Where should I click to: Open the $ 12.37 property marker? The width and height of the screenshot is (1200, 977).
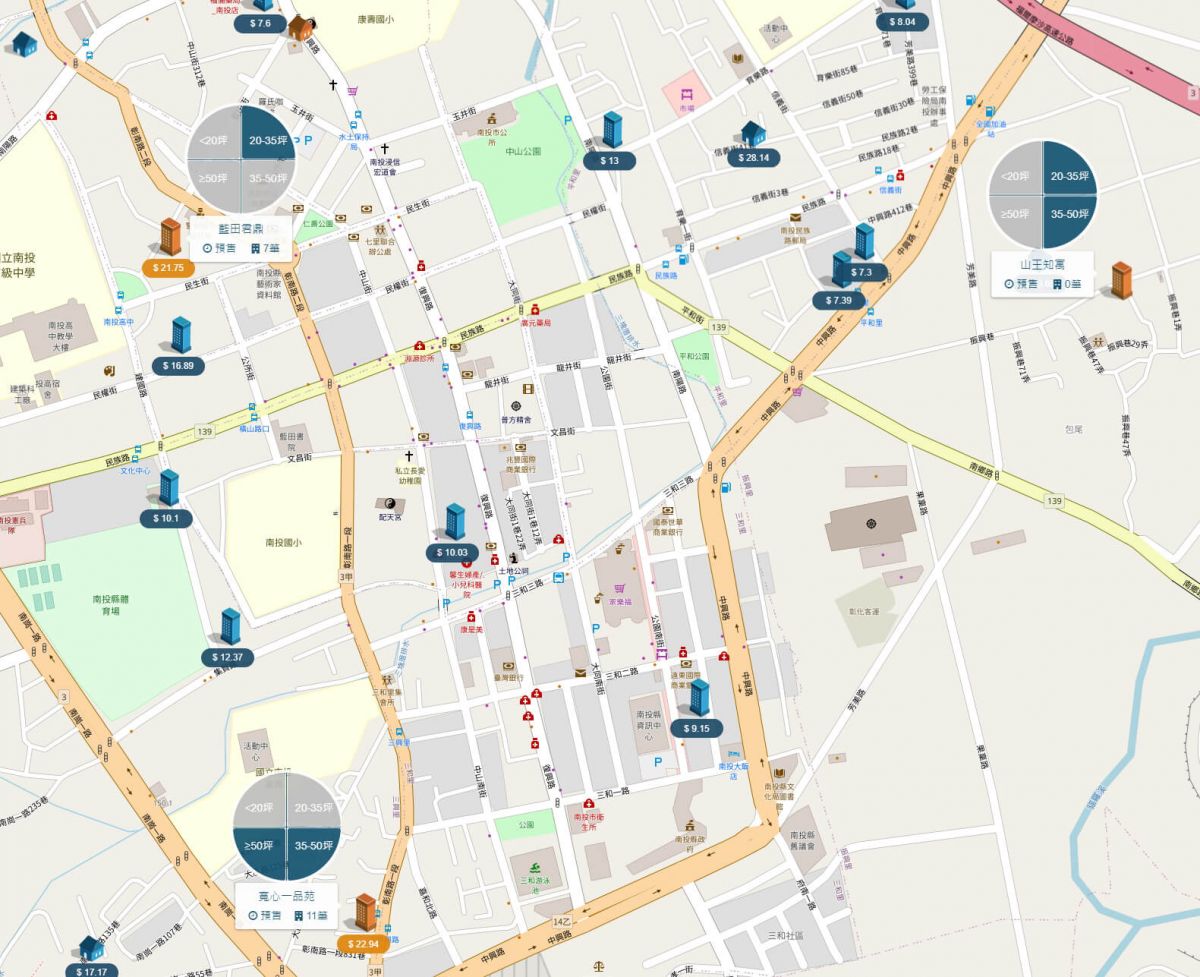pos(230,628)
